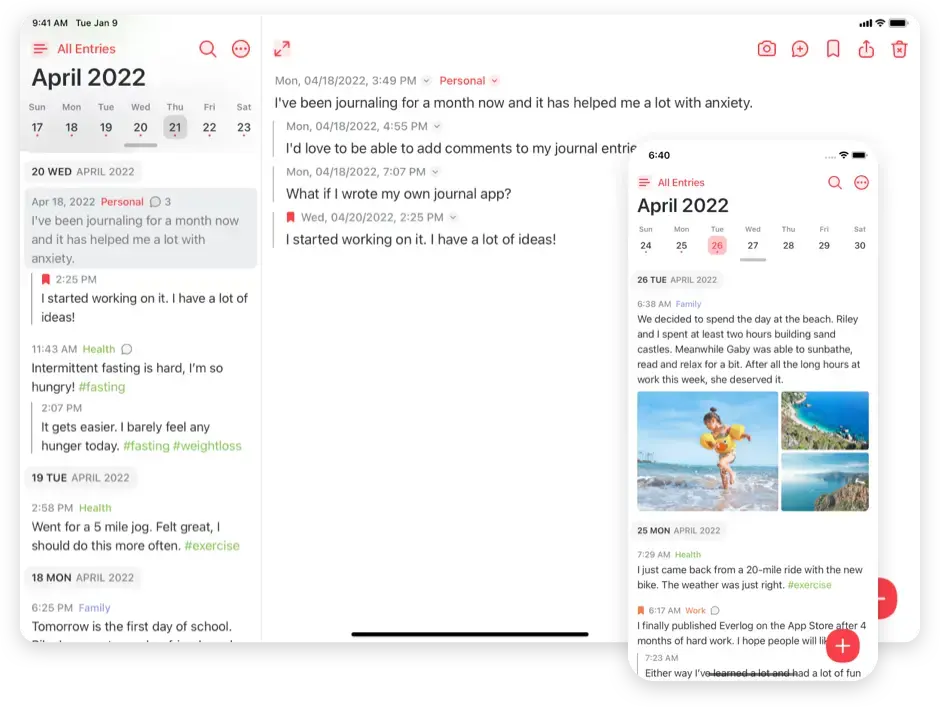
Task: Select Wed 27 on the phone week strip
Action: click(x=753, y=245)
